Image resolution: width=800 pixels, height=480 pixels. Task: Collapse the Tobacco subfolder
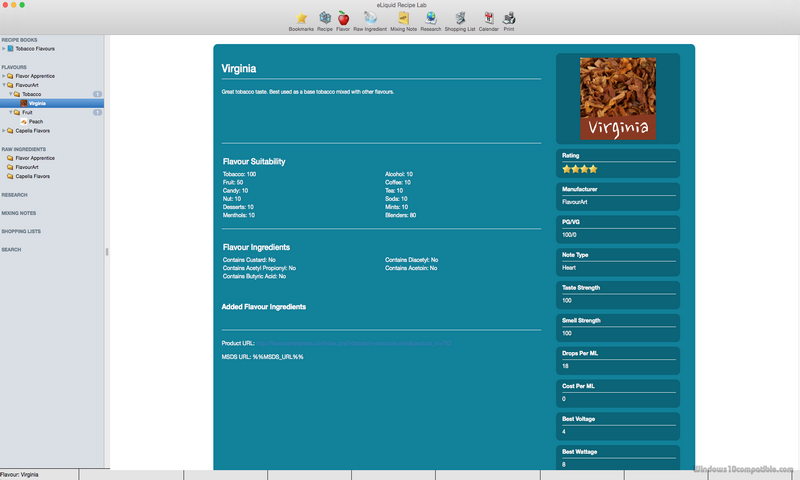(x=11, y=94)
